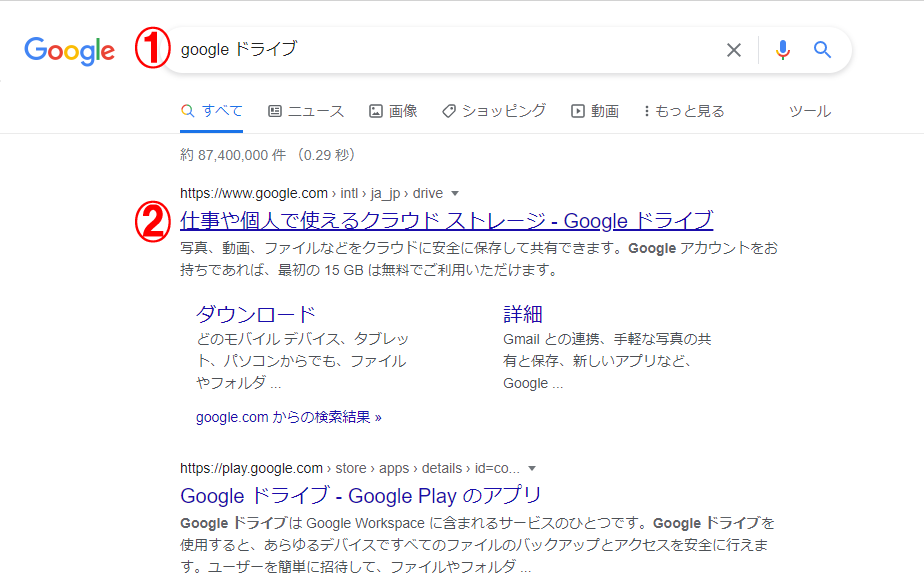This screenshot has height=581, width=924.
Task: Start voice search with the microphone icon
Action: pos(783,50)
